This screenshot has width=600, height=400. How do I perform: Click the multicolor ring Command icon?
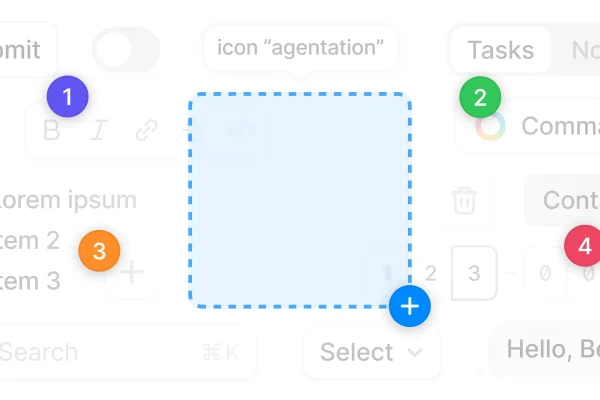coord(490,126)
